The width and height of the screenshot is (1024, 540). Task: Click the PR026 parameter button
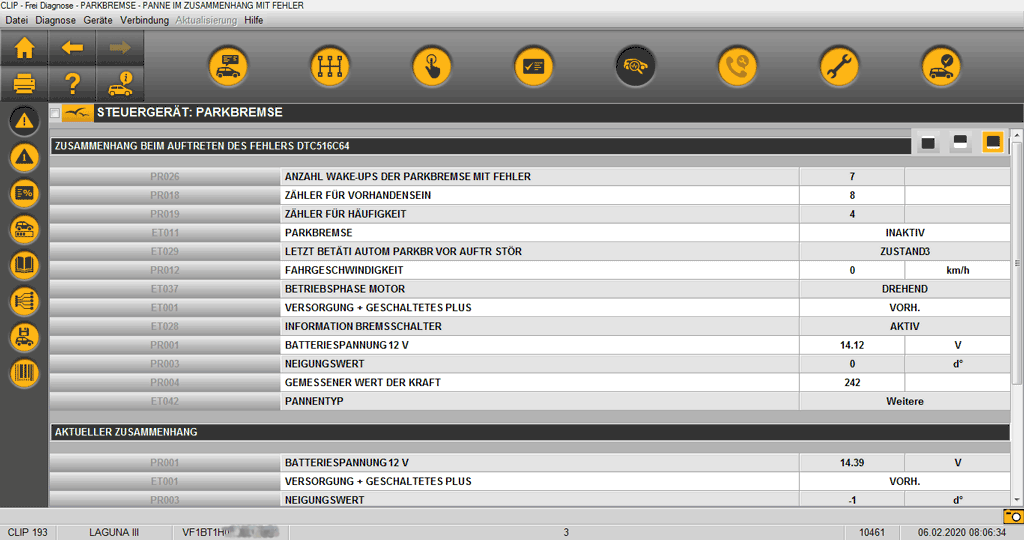click(x=165, y=177)
